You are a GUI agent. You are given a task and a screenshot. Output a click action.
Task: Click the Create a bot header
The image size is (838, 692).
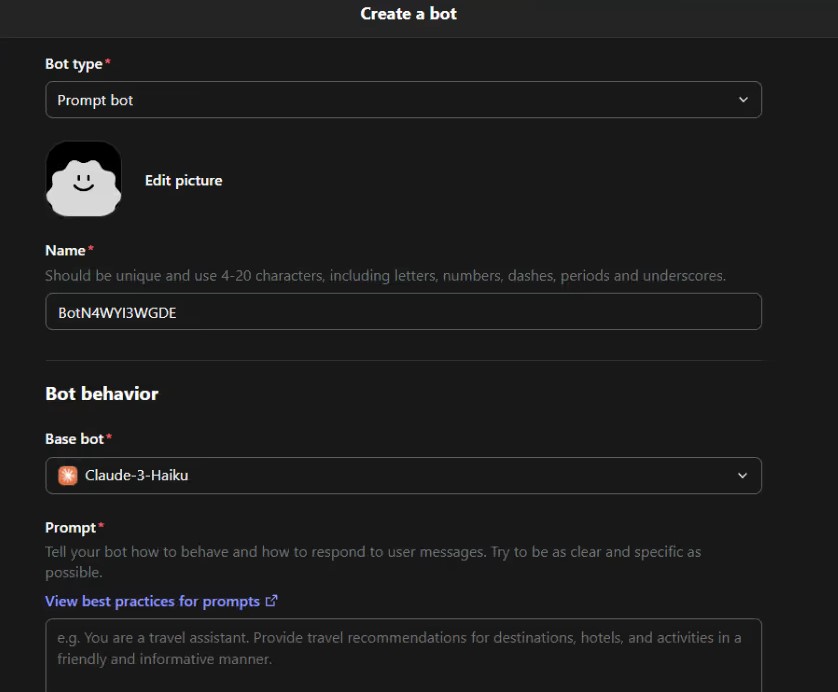tap(408, 13)
